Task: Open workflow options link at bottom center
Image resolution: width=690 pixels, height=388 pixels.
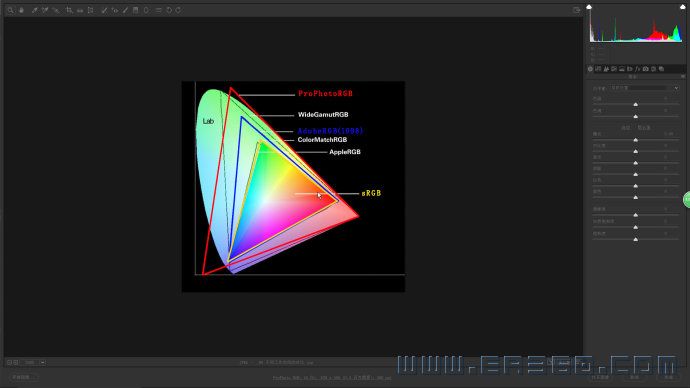Action: (x=332, y=377)
